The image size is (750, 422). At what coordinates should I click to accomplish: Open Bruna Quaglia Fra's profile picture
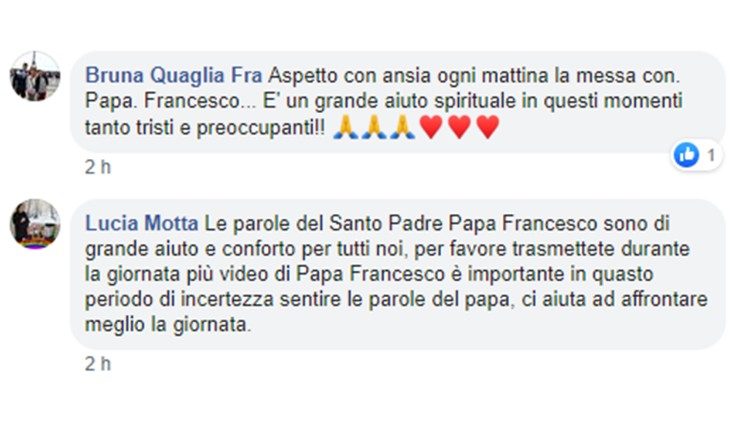[35, 76]
